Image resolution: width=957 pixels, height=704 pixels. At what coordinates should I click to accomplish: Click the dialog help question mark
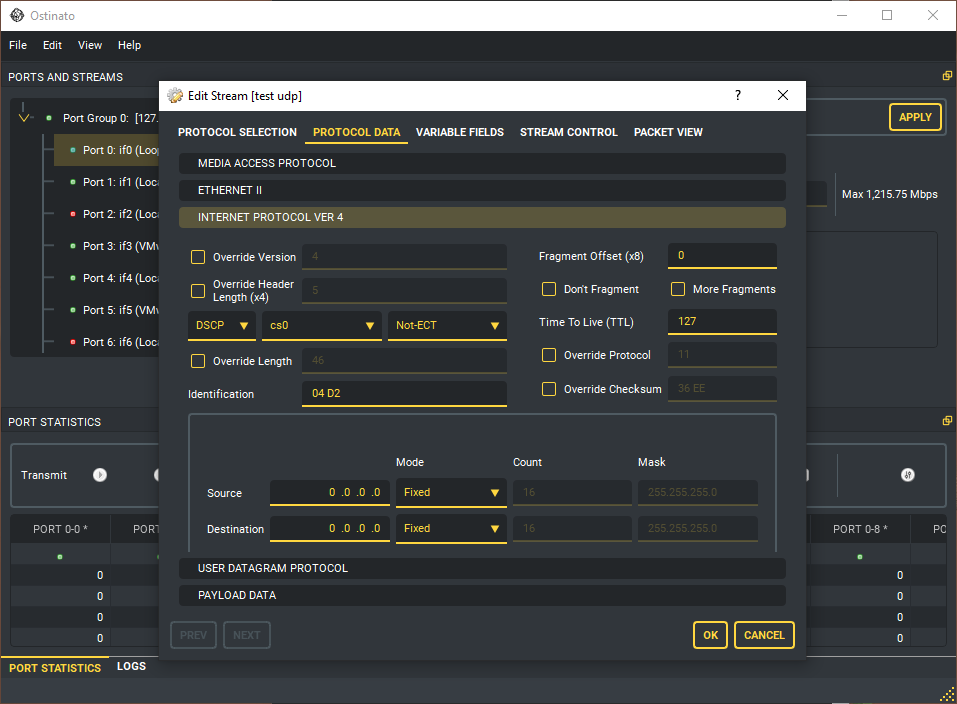[738, 96]
